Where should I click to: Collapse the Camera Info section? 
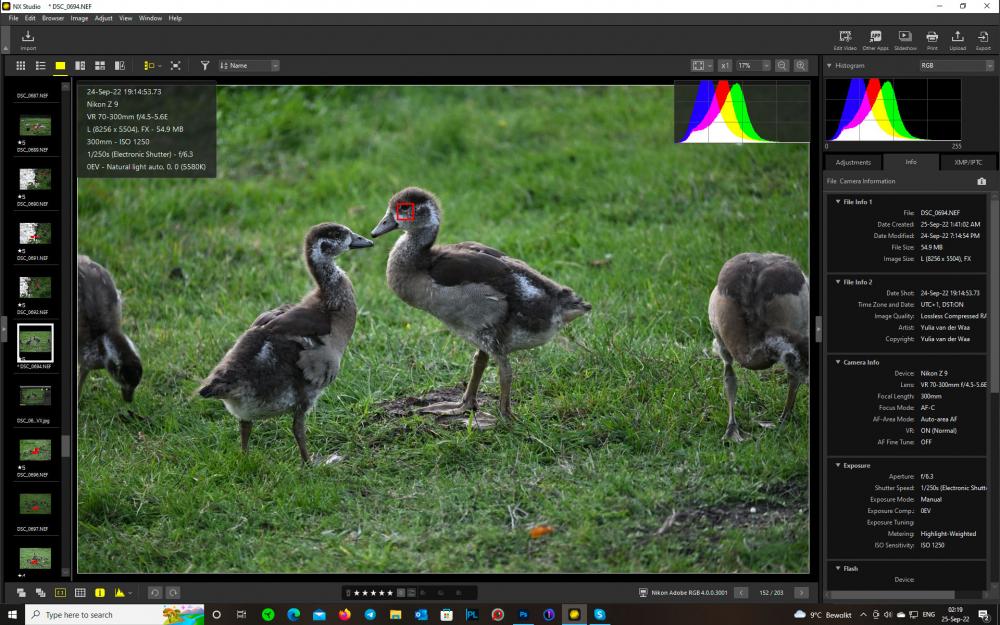pyautogui.click(x=838, y=362)
